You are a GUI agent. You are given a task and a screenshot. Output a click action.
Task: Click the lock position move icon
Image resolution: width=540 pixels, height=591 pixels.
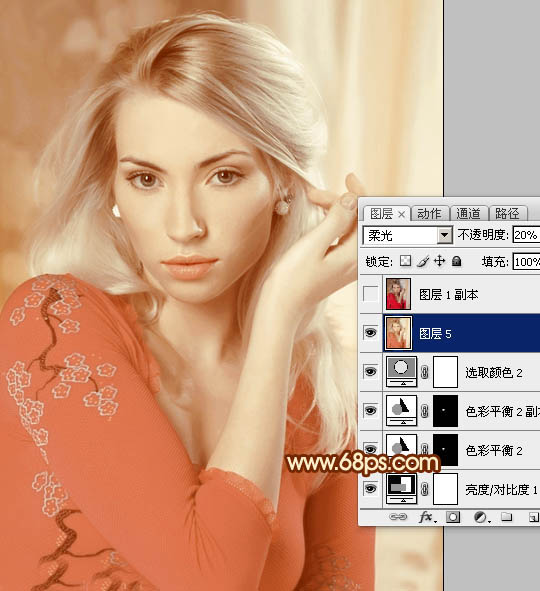(439, 261)
